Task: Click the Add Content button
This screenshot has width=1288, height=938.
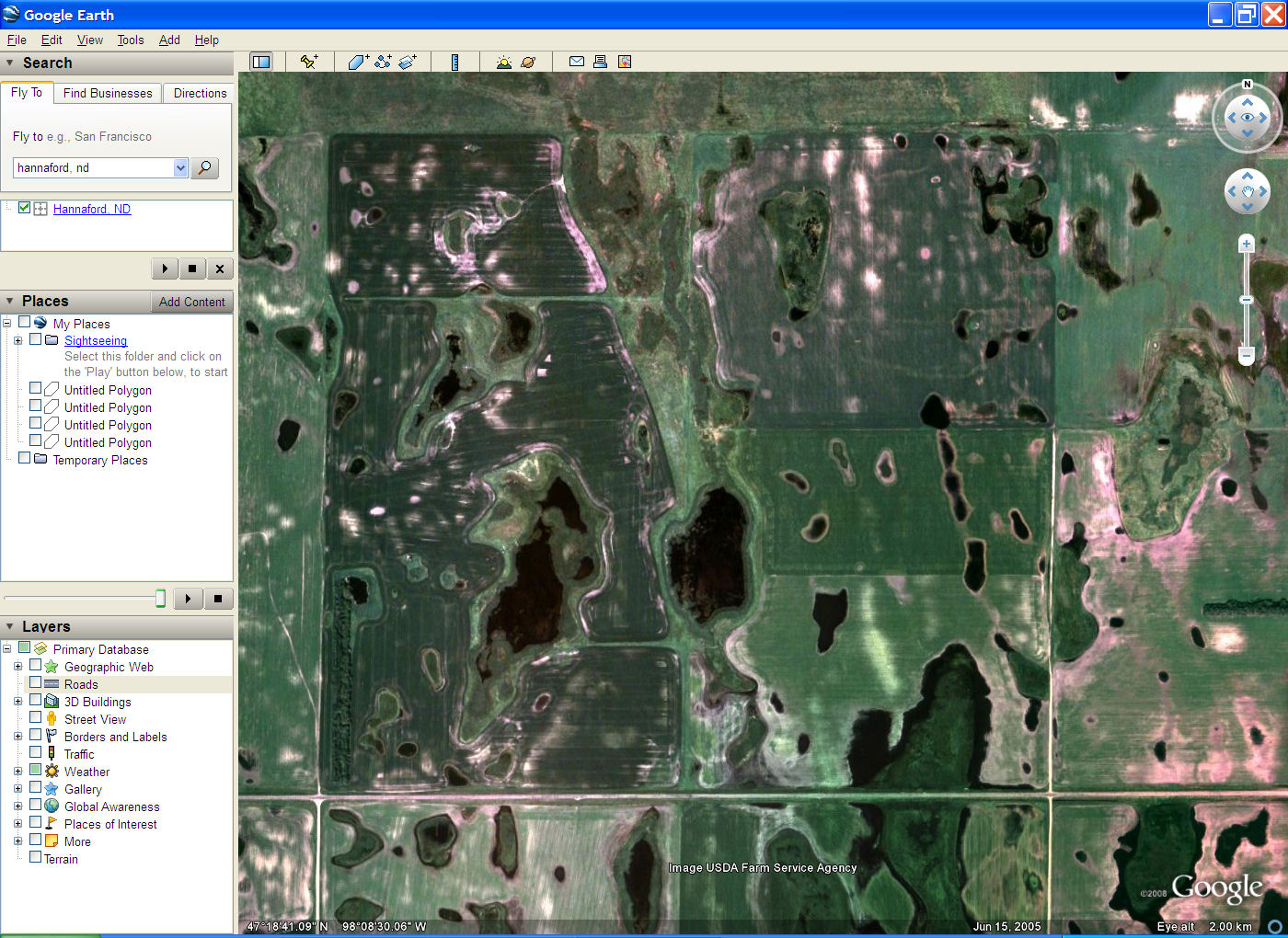Action: [191, 302]
